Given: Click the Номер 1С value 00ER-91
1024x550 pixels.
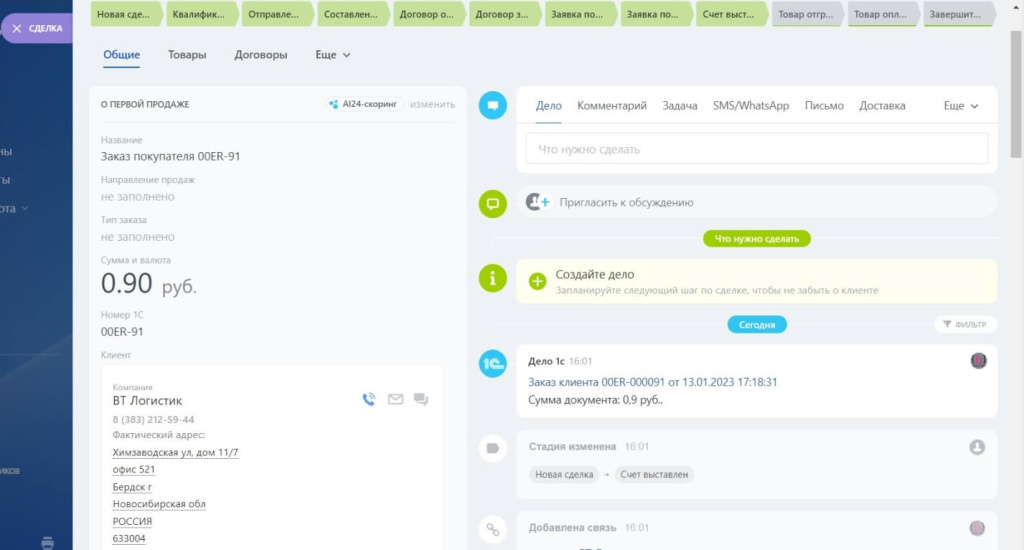Looking at the screenshot, I should point(122,331).
